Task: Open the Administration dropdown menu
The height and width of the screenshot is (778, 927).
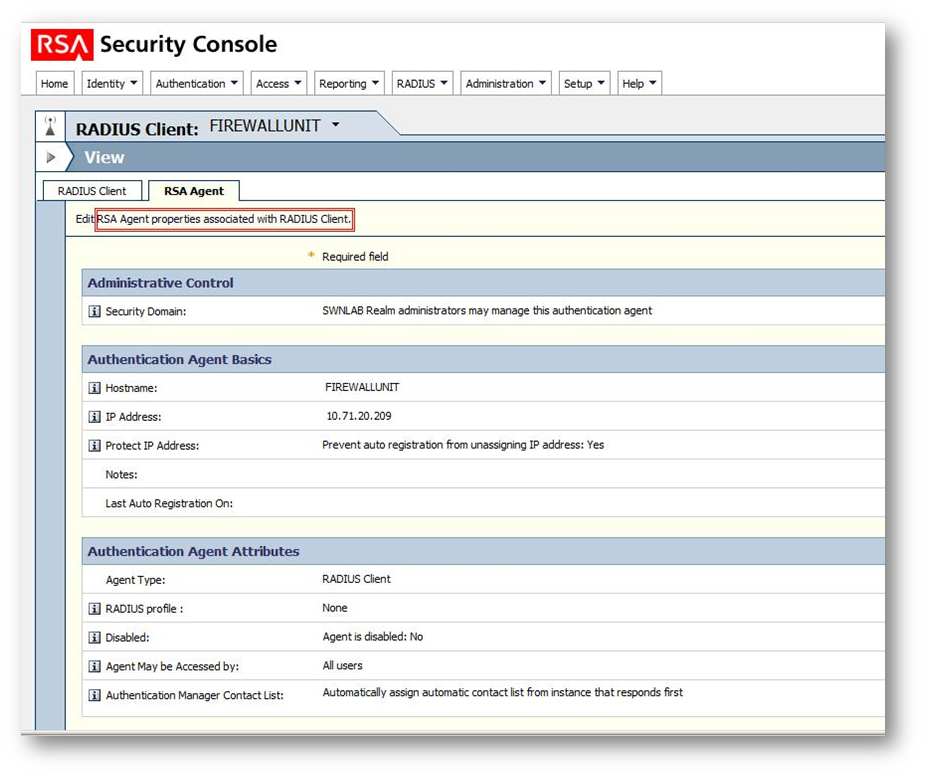Action: 506,83
